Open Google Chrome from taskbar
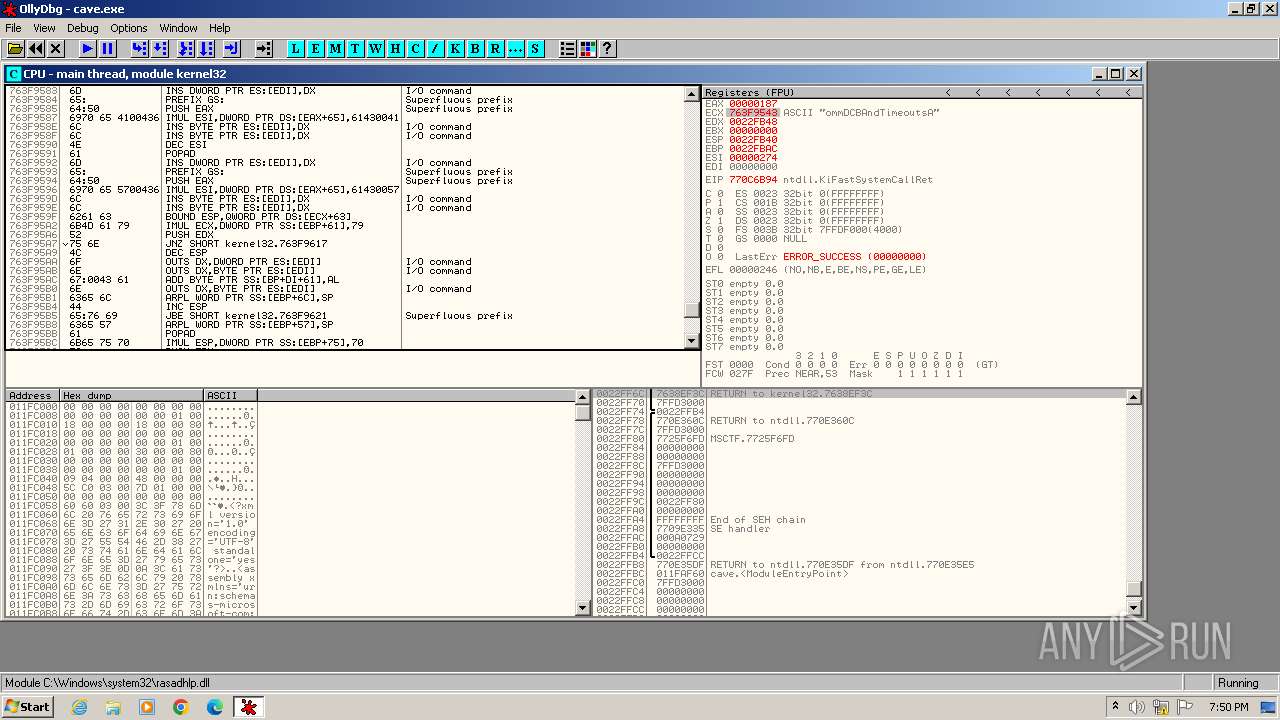The image size is (1280, 720). [180, 707]
